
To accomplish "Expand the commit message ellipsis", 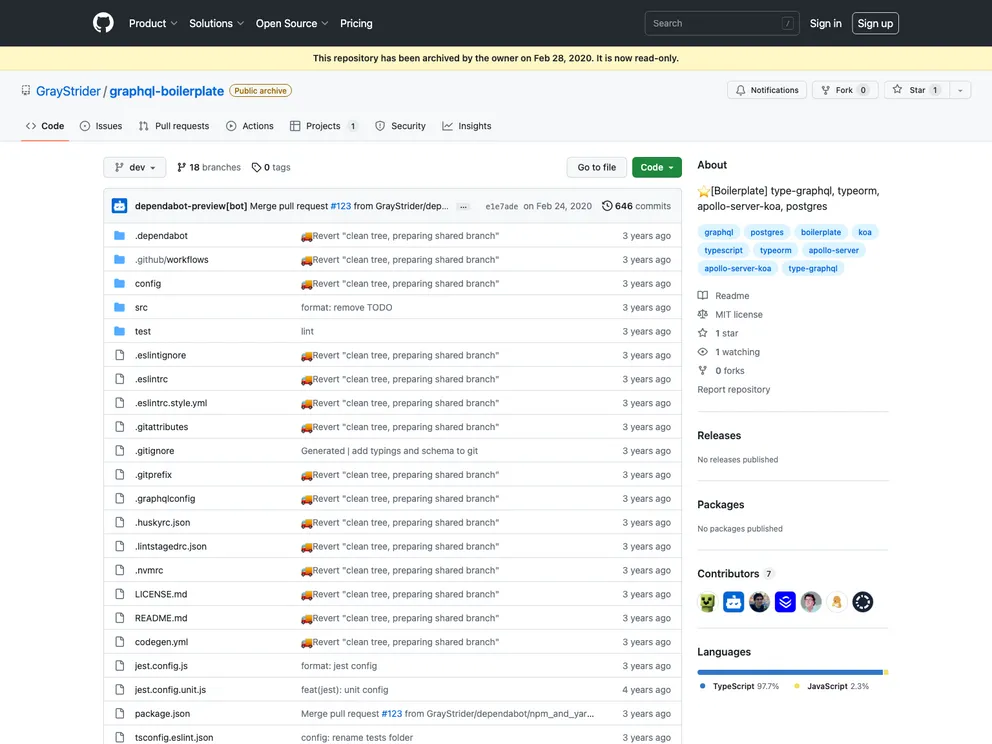I will point(463,206).
